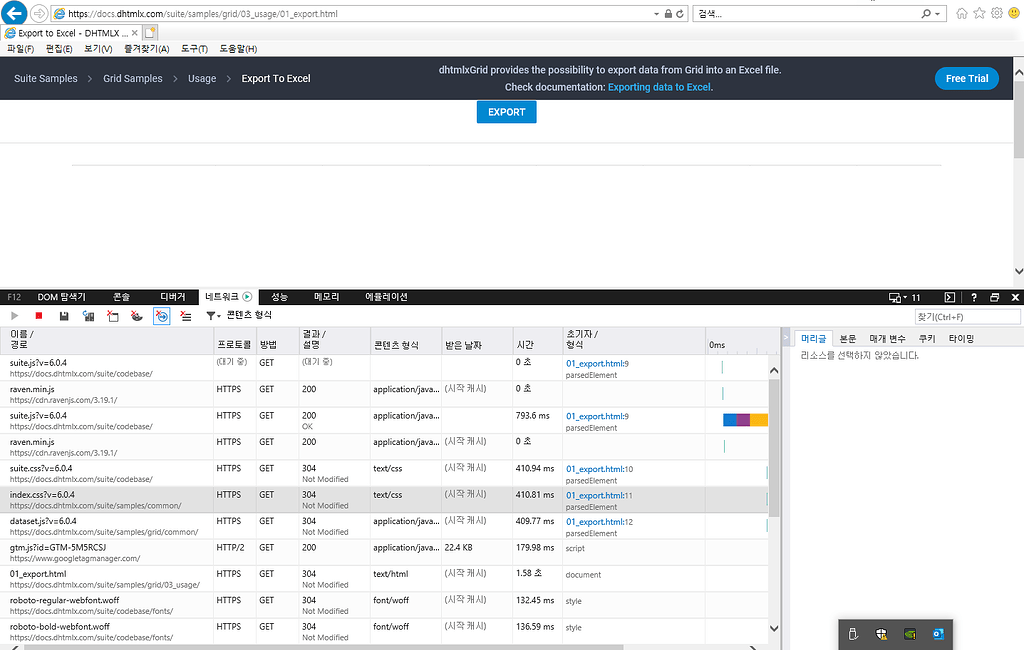The height and width of the screenshot is (650, 1024).
Task: Click the EXPORT button
Action: (506, 112)
